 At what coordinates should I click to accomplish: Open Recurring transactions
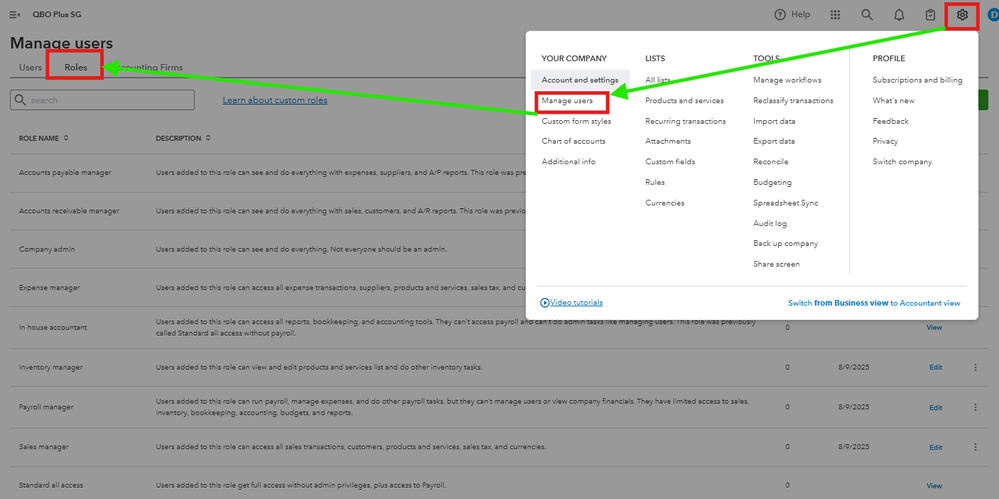(685, 121)
